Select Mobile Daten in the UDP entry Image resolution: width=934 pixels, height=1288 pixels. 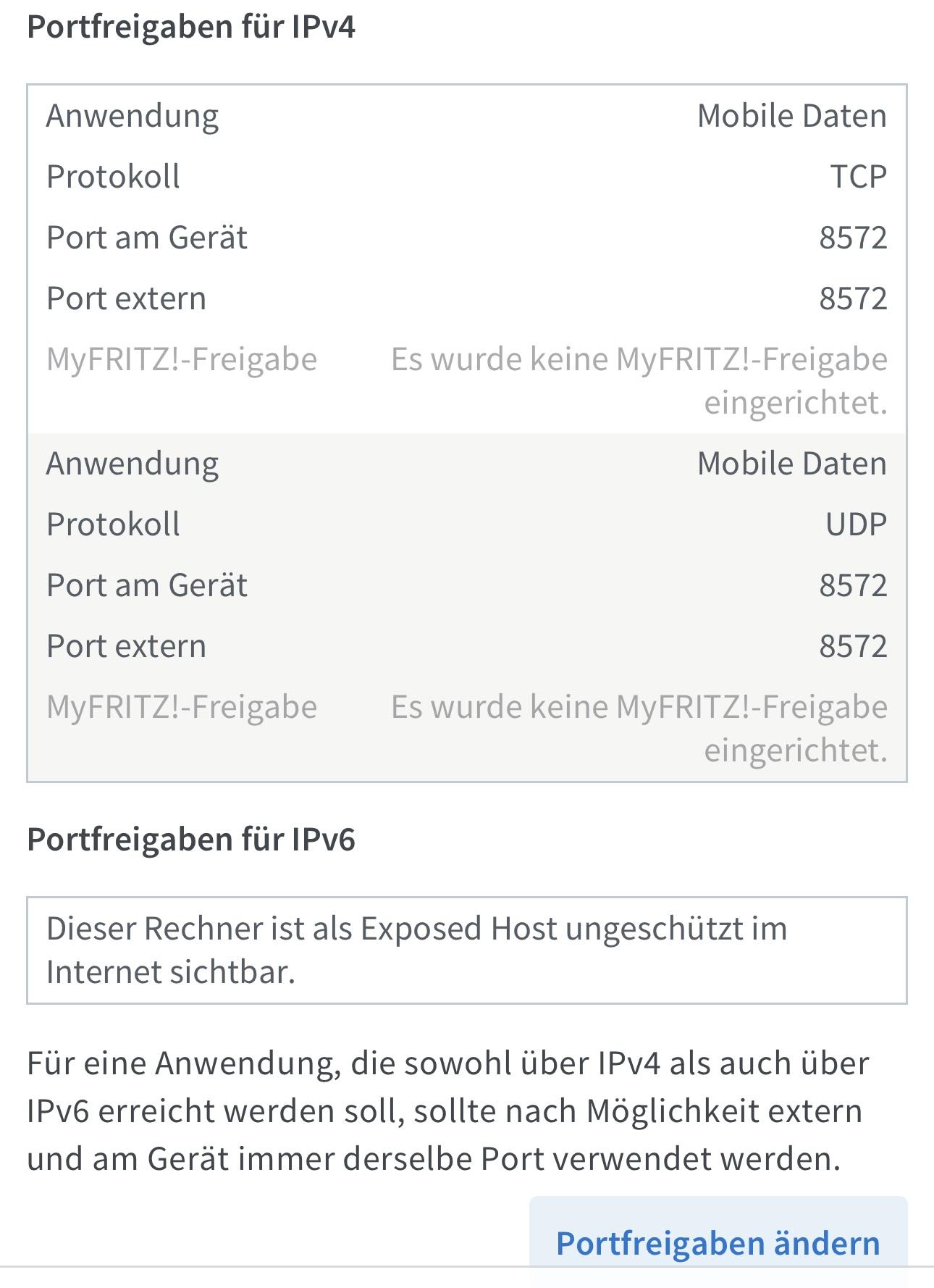(791, 464)
